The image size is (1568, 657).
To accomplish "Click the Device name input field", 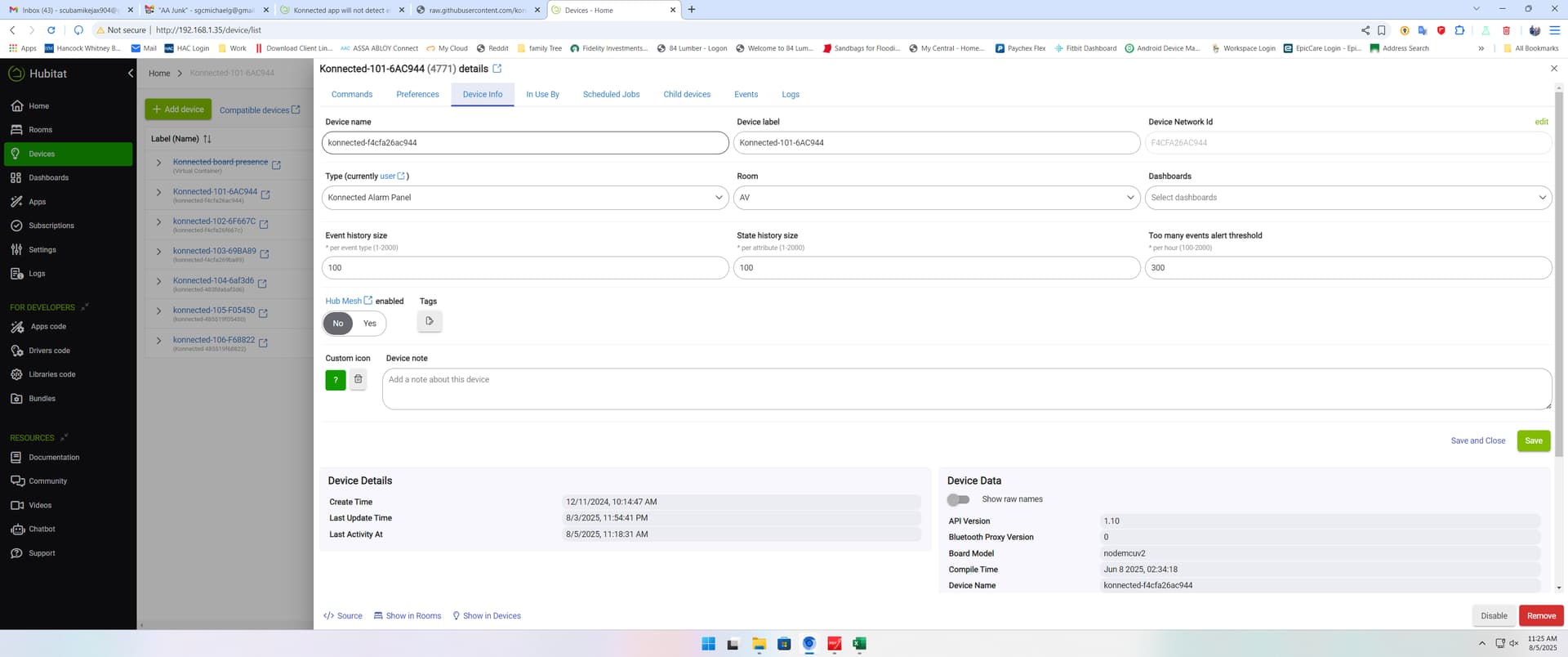I will [x=525, y=143].
